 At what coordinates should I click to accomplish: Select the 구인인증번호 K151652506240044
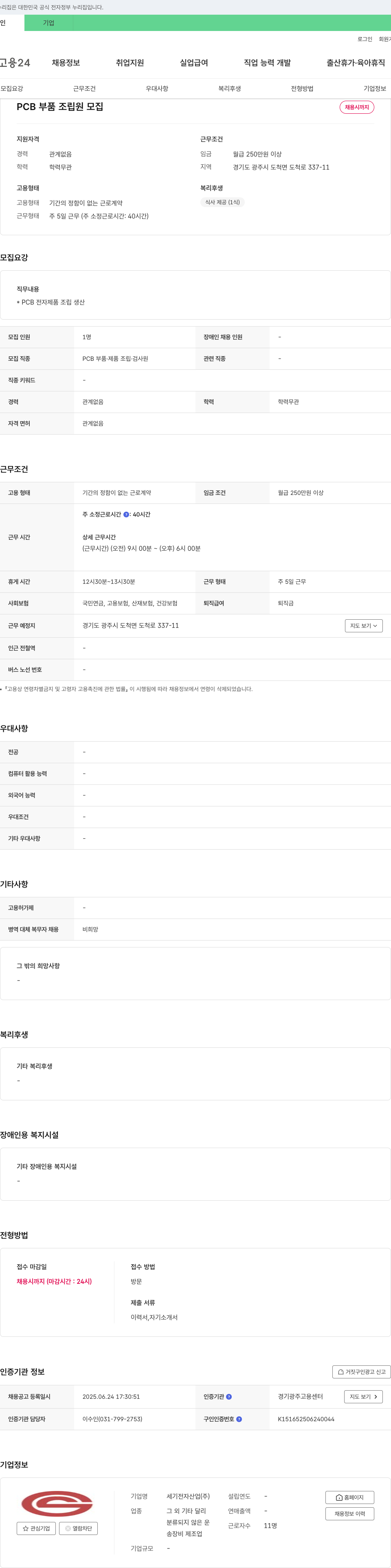click(x=306, y=1419)
